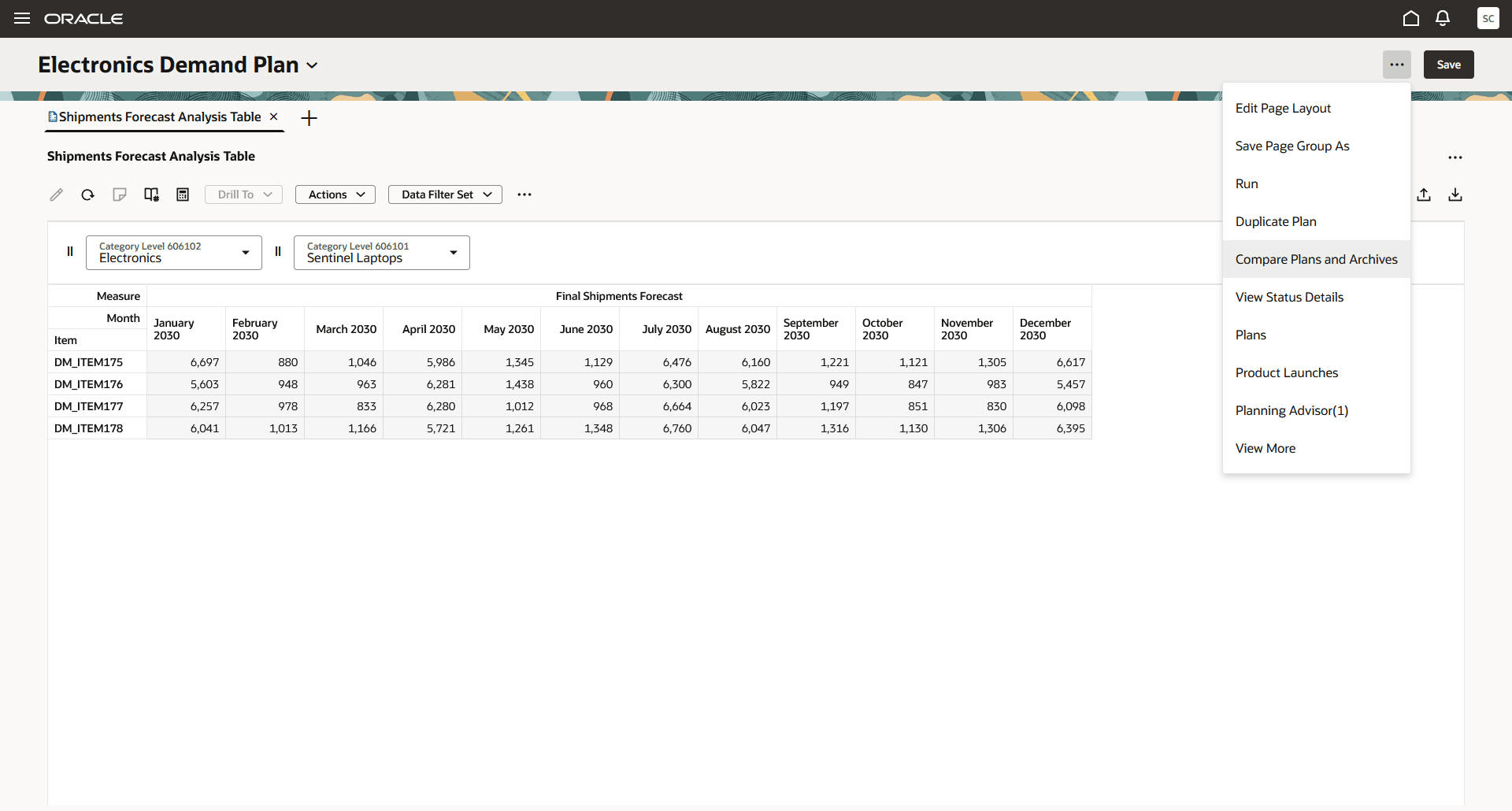
Task: Grab the handle before Electronics filter
Action: [70, 252]
